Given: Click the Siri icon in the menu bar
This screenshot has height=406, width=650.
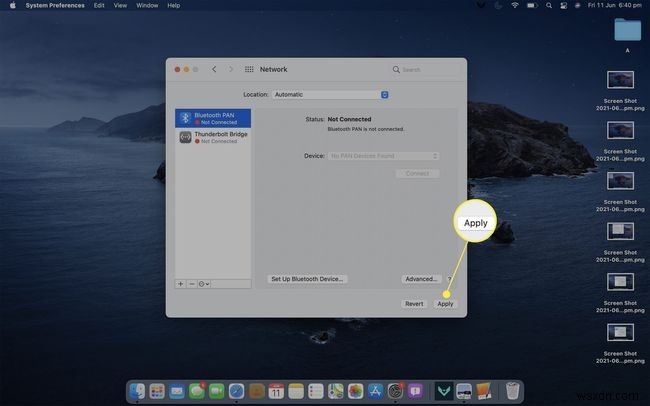Looking at the screenshot, I should (x=578, y=5).
